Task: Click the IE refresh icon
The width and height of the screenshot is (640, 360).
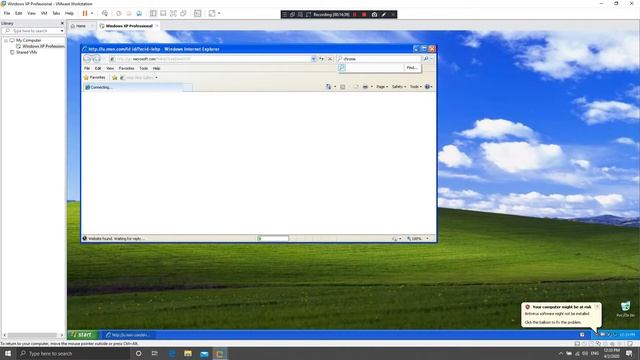Action: [x=322, y=59]
